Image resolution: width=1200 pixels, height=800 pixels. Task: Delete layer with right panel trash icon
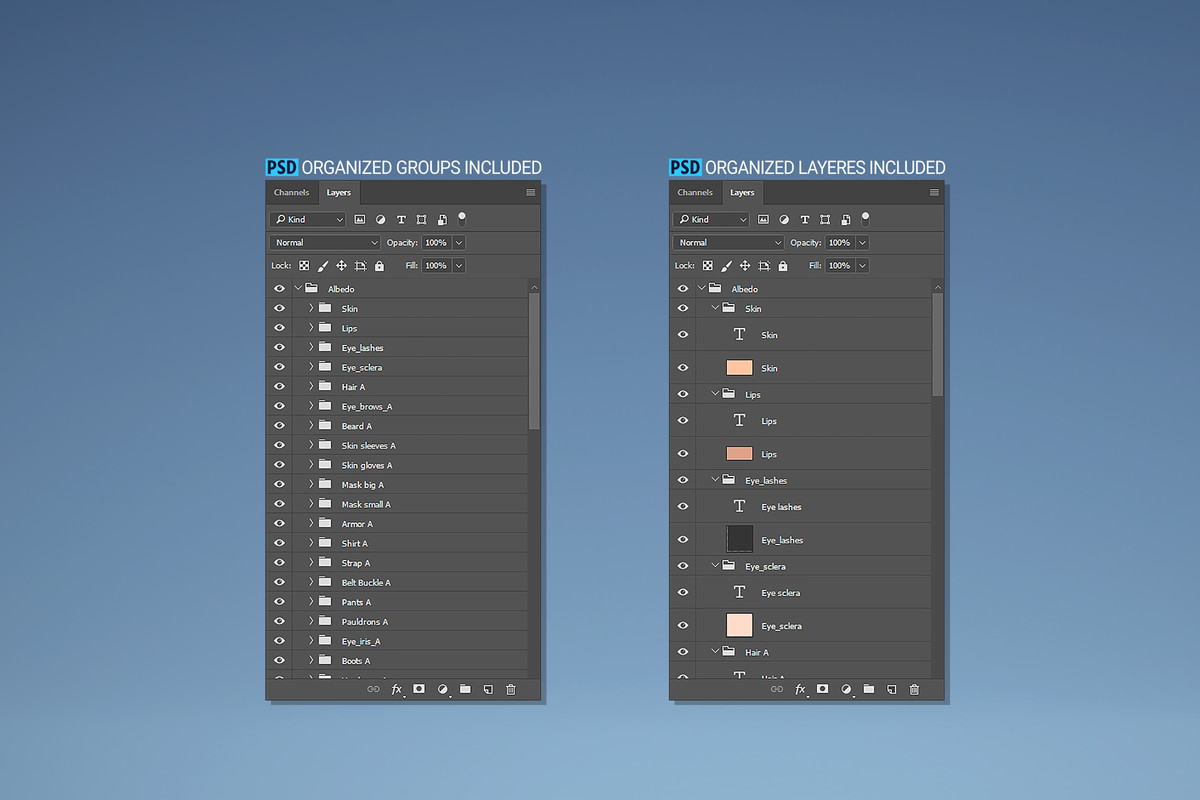tap(914, 689)
